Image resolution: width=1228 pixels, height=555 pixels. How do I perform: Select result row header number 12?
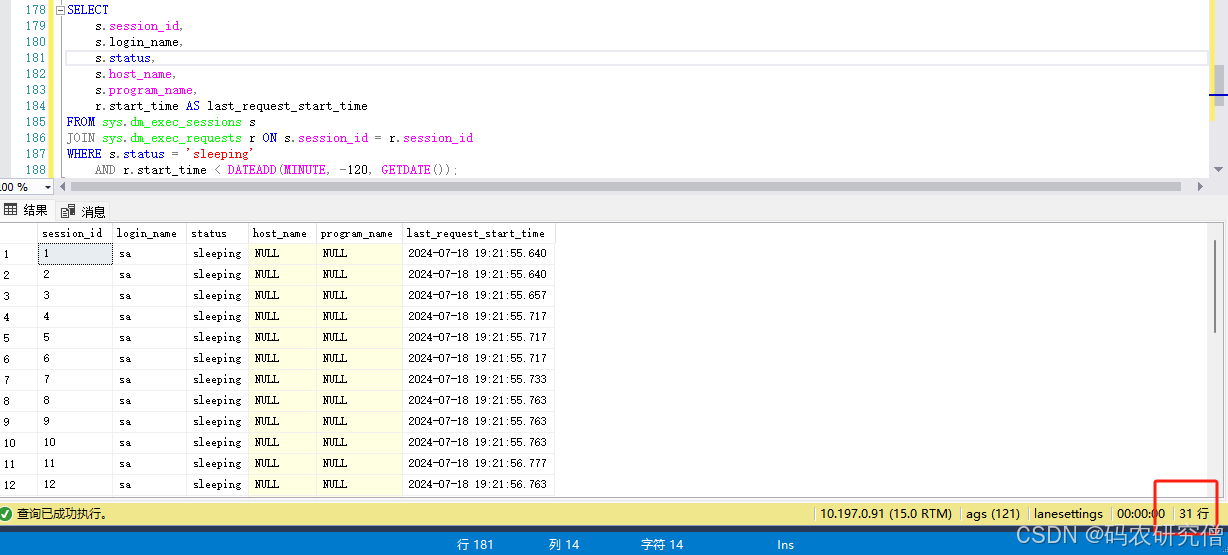click(x=18, y=485)
